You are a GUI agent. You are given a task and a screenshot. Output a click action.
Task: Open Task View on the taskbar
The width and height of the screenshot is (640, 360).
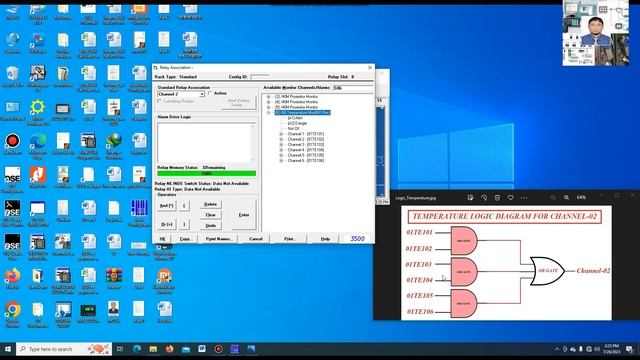click(120, 349)
